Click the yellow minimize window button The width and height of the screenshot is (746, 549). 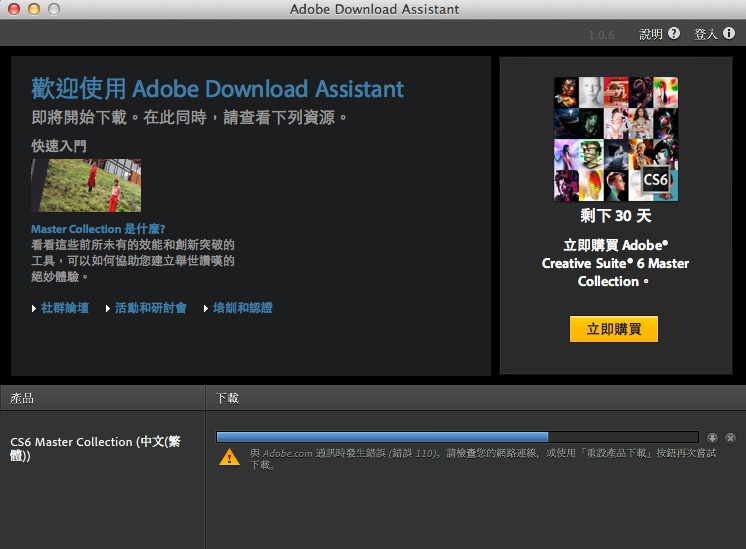coord(34,9)
